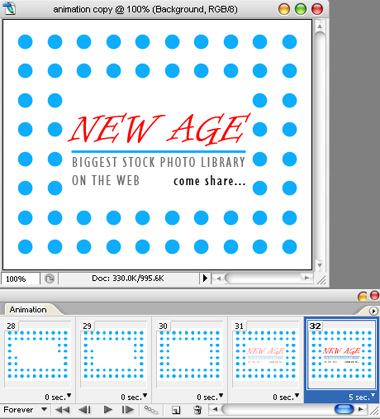Click the status bar icon beside the zoom field

click(50, 279)
